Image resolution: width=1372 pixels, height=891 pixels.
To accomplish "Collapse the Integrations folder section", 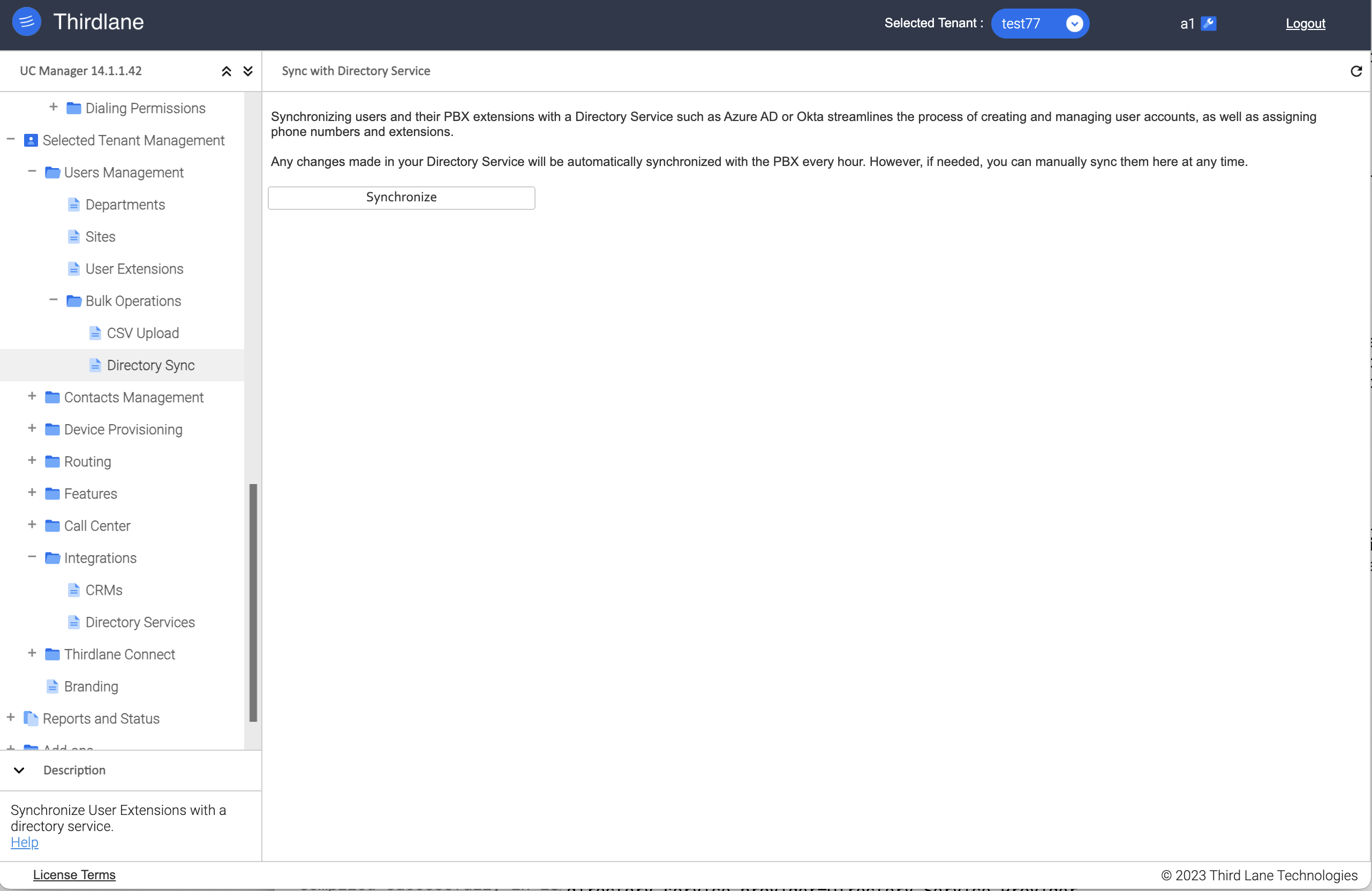I will pyautogui.click(x=32, y=557).
